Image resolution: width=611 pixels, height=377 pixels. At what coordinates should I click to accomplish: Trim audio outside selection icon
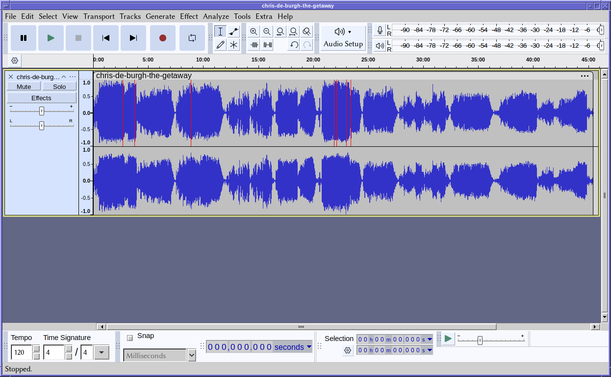[x=254, y=45]
